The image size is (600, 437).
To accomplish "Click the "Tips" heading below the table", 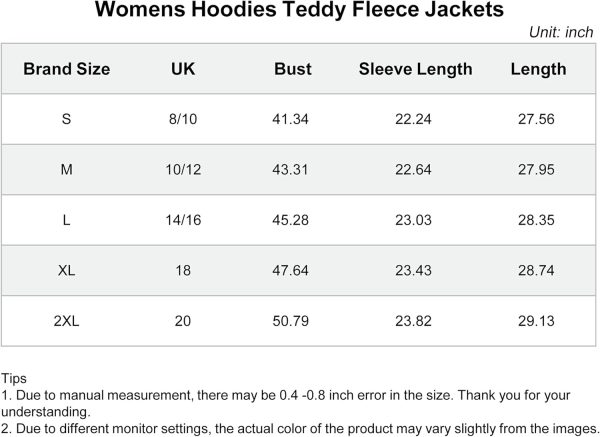I will click(x=14, y=380).
